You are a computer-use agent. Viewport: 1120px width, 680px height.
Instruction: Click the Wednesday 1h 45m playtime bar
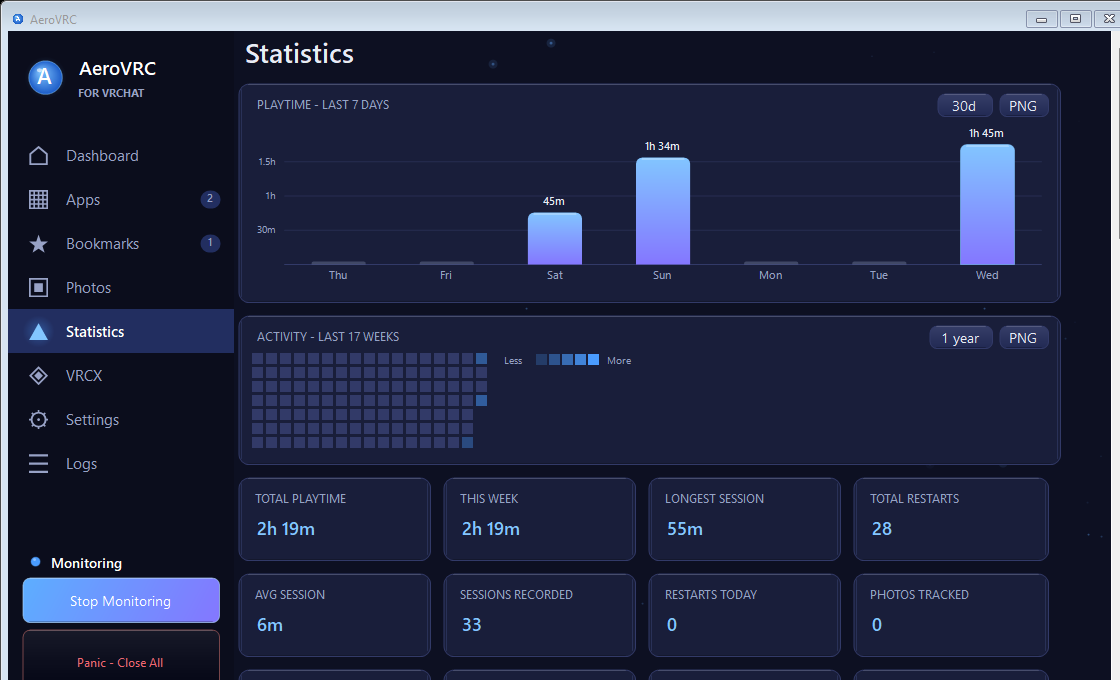click(x=987, y=205)
